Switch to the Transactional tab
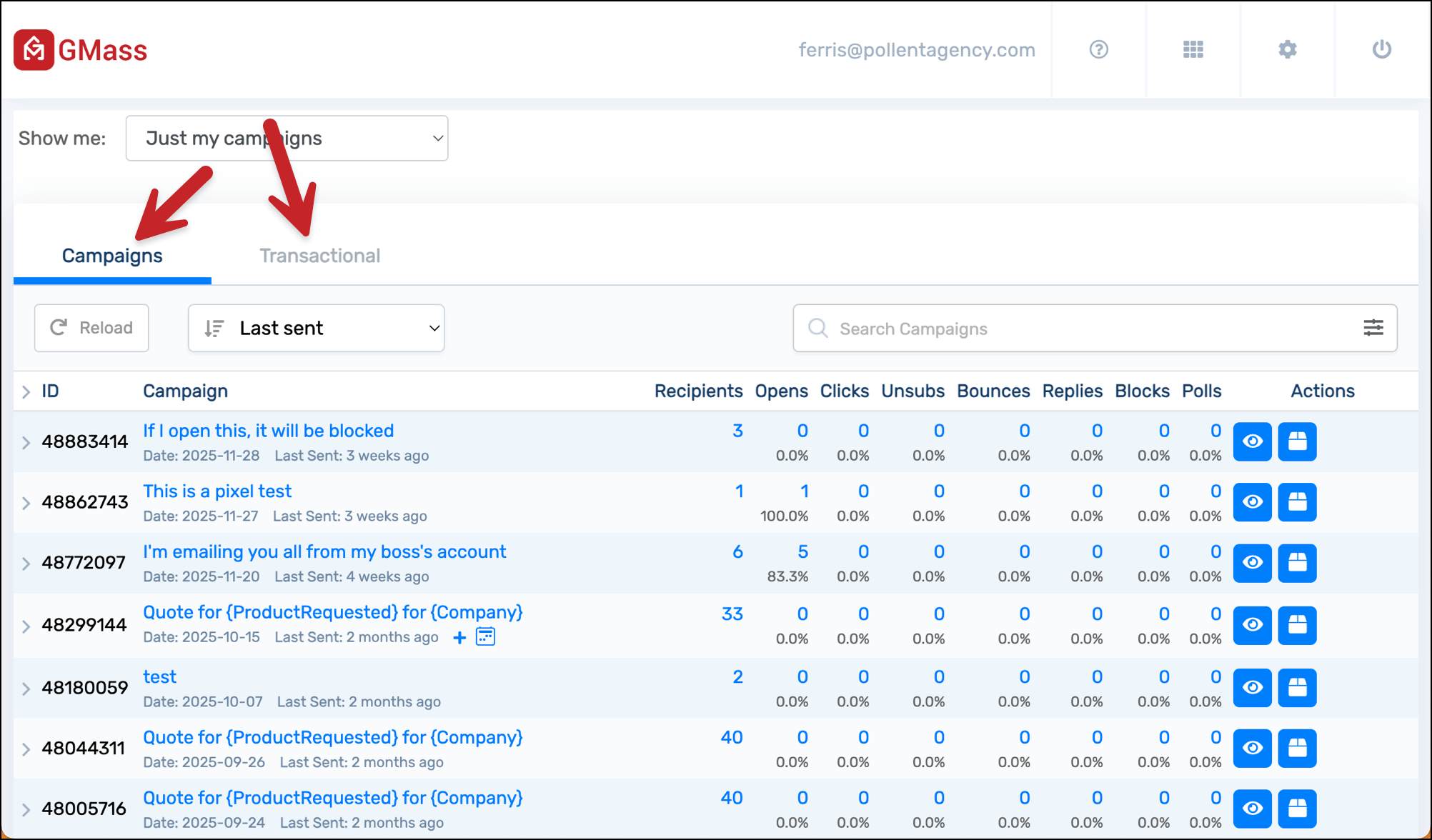Screen dimensions: 1432x840 319,256
